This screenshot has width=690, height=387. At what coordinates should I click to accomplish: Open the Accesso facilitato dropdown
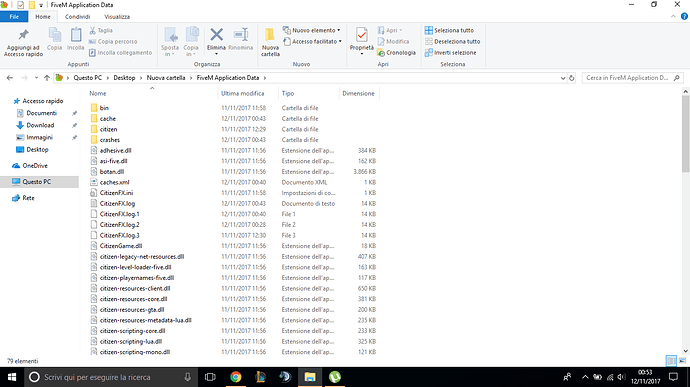tap(313, 41)
